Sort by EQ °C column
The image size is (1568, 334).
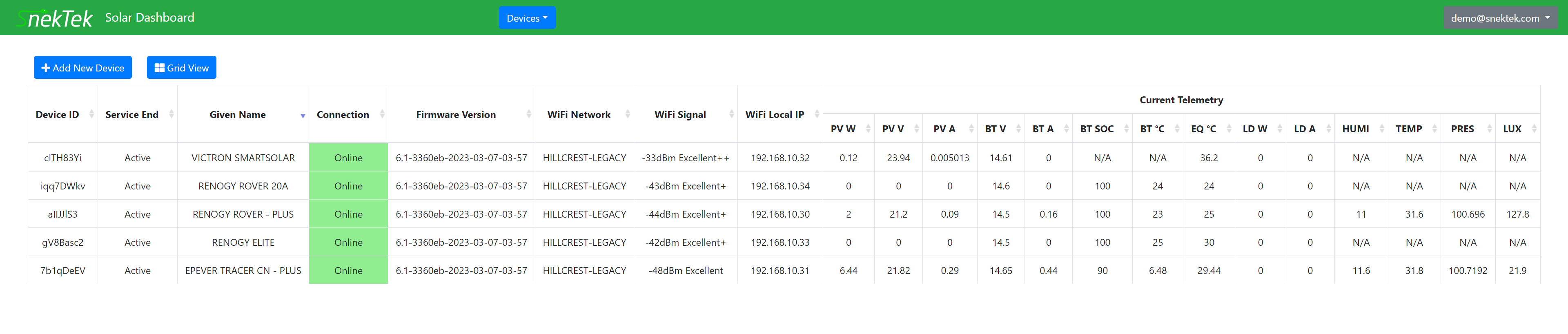[1209, 129]
